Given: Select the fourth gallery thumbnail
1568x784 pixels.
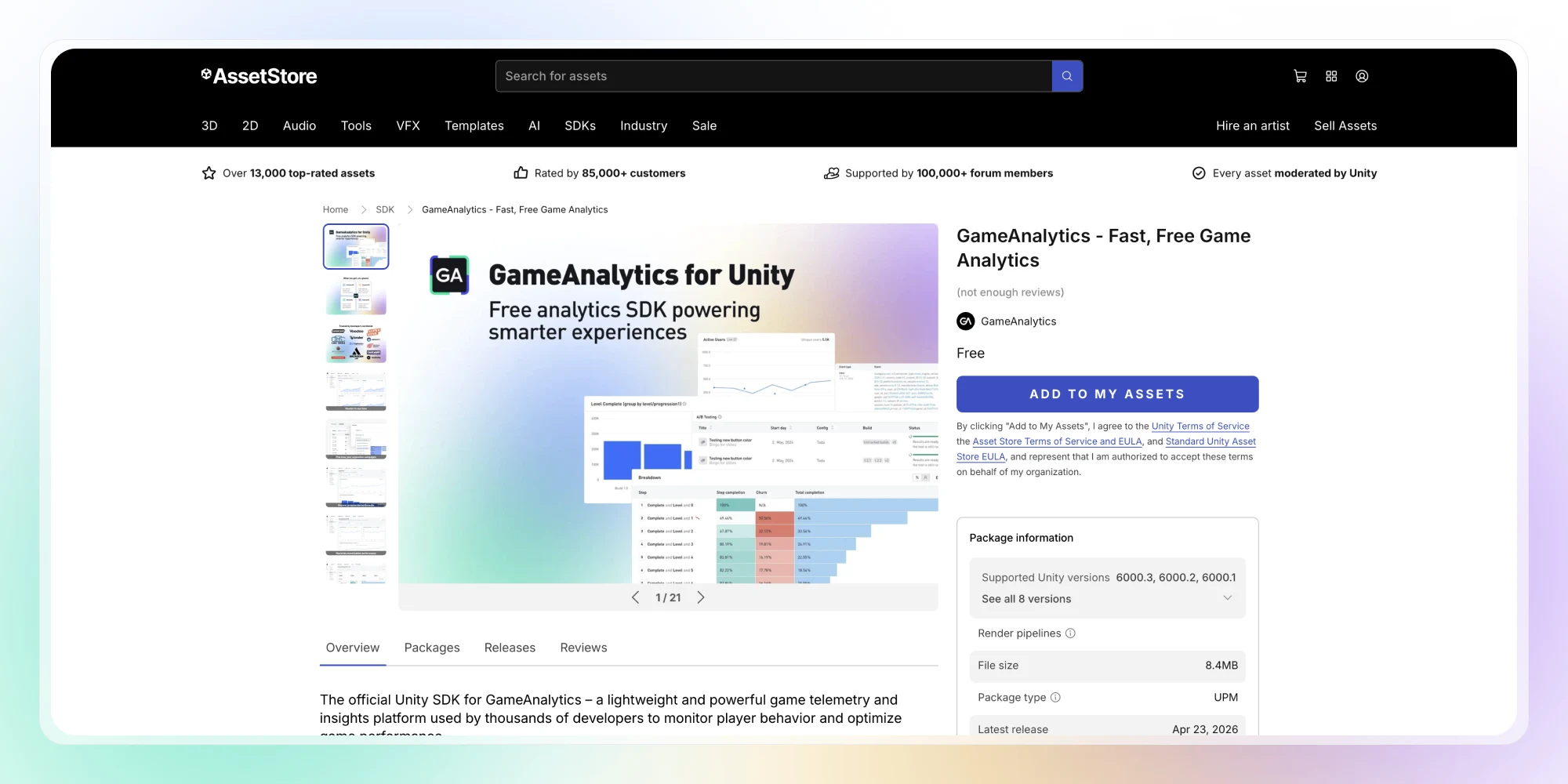Looking at the screenshot, I should [356, 390].
